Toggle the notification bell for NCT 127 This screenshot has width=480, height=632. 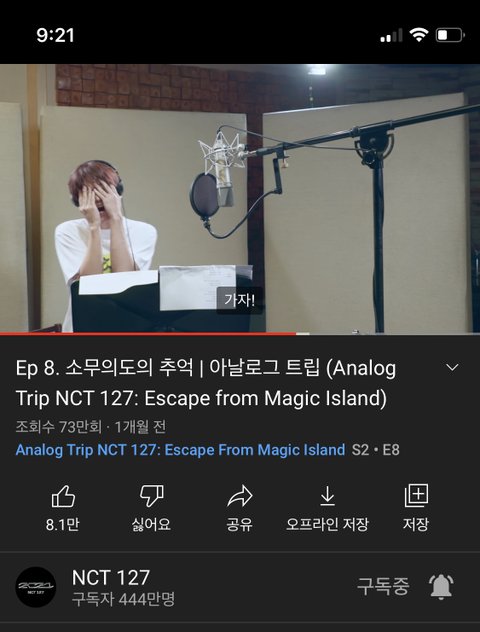tap(441, 587)
